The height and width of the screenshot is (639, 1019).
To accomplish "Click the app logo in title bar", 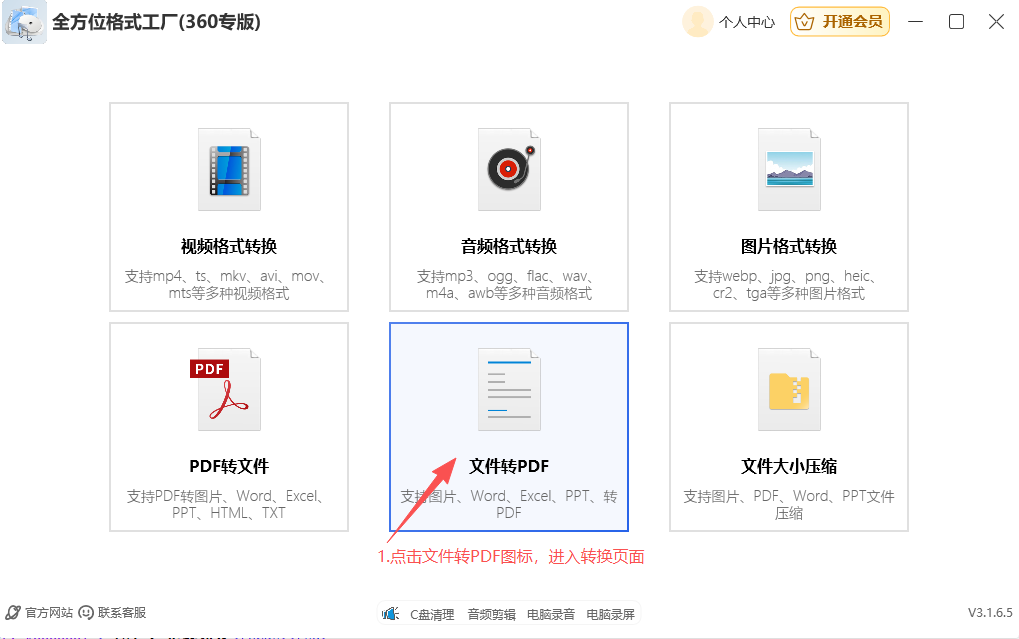I will pos(24,22).
